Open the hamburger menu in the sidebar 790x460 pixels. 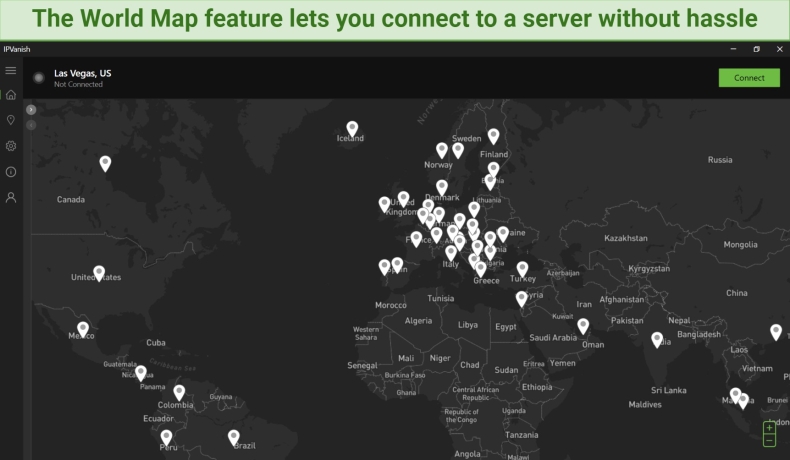11,71
